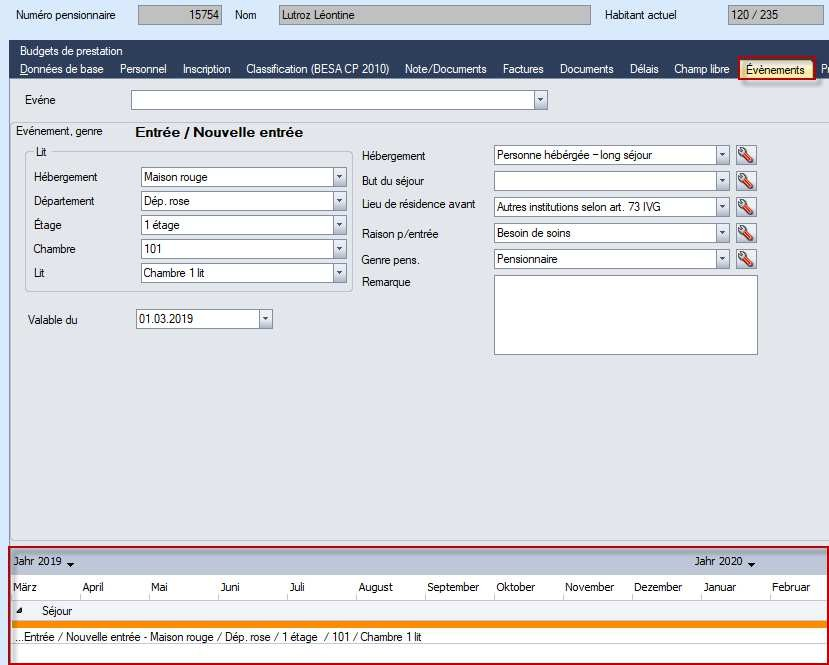Open the Valable du date picker
This screenshot has width=829, height=665.
click(266, 319)
